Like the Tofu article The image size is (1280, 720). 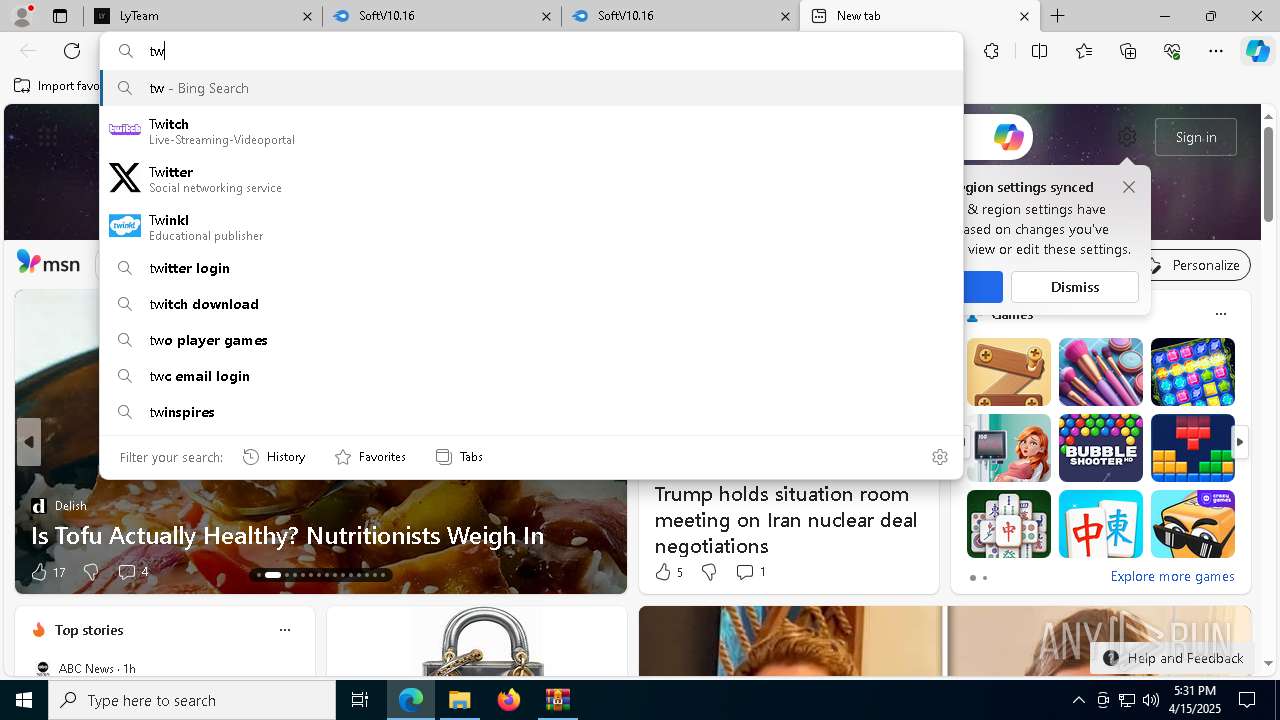pyautogui.click(x=48, y=572)
